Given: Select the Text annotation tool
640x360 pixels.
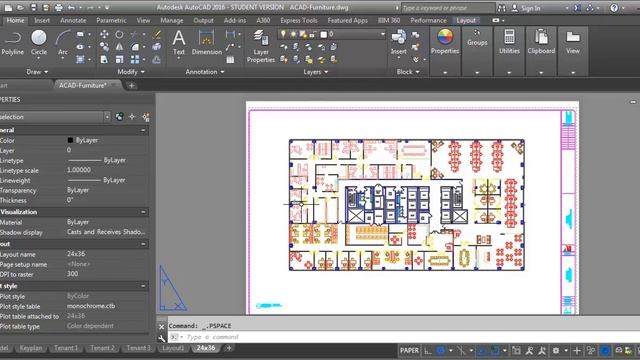Looking at the screenshot, I should [179, 43].
